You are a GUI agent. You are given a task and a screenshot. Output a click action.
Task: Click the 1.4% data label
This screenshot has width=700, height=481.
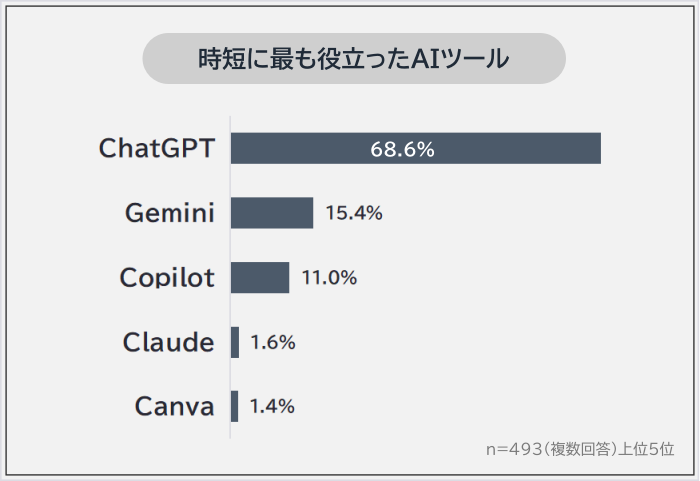click(x=272, y=407)
